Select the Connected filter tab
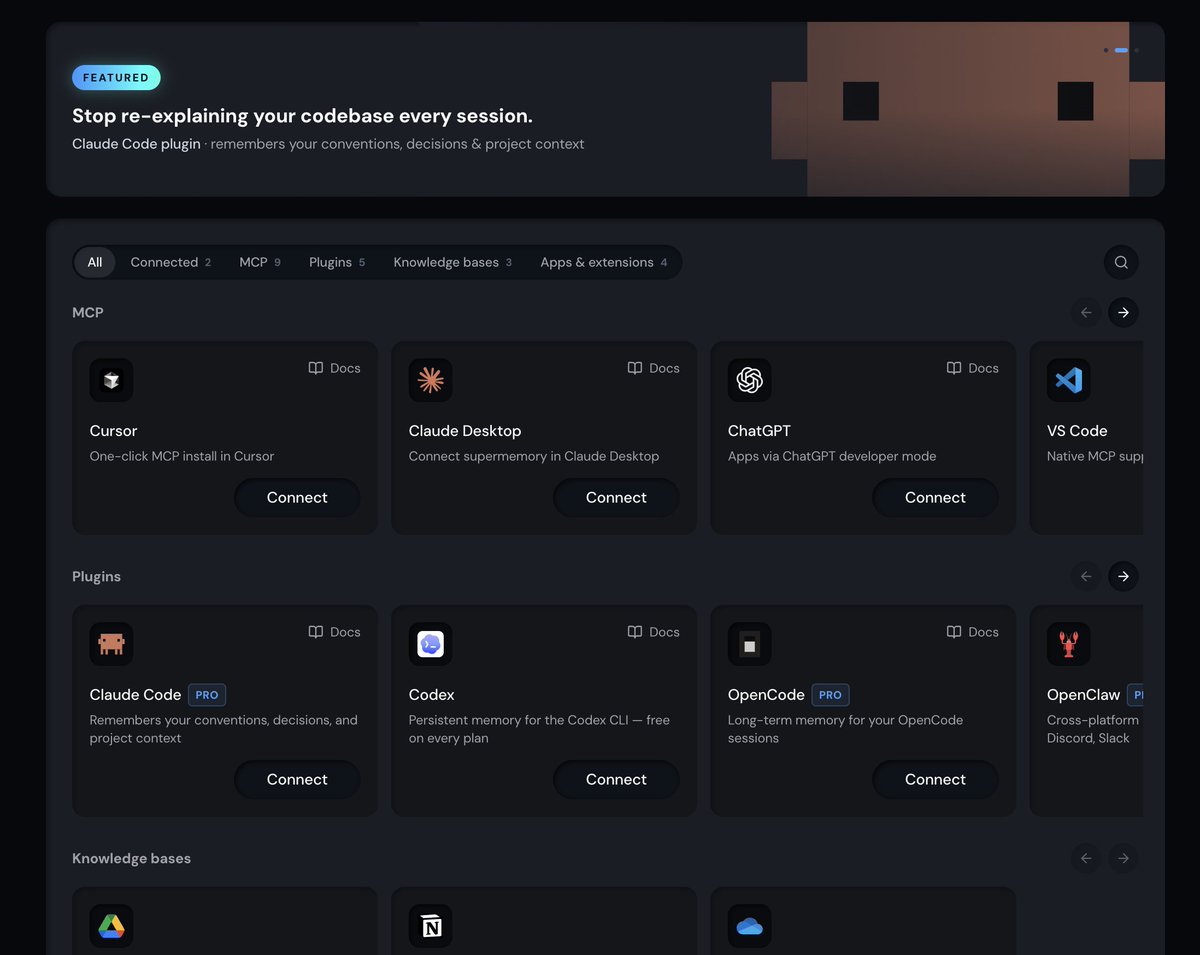Image resolution: width=1200 pixels, height=955 pixels. tap(170, 262)
